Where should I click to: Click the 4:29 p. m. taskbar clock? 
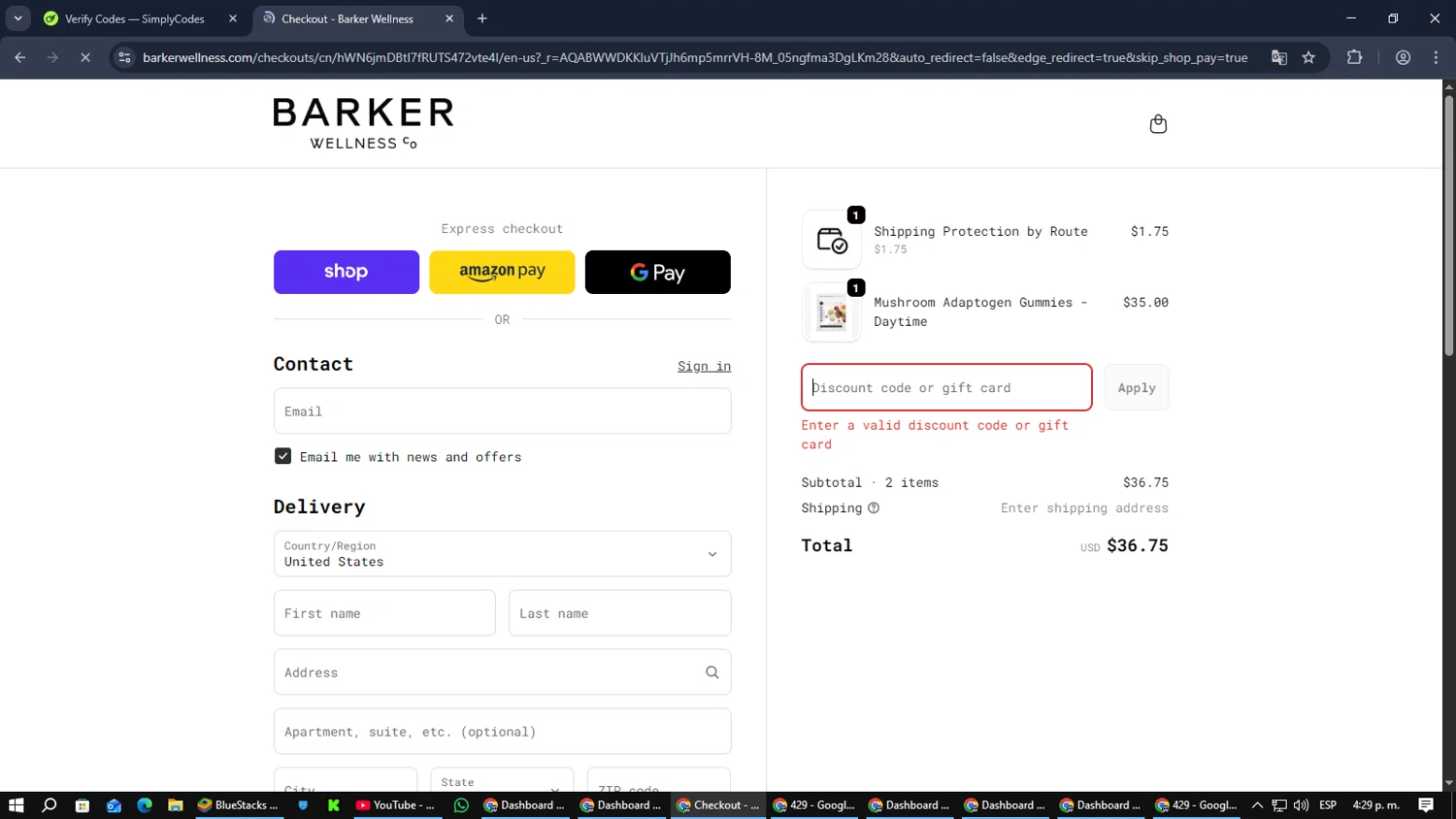click(1375, 805)
